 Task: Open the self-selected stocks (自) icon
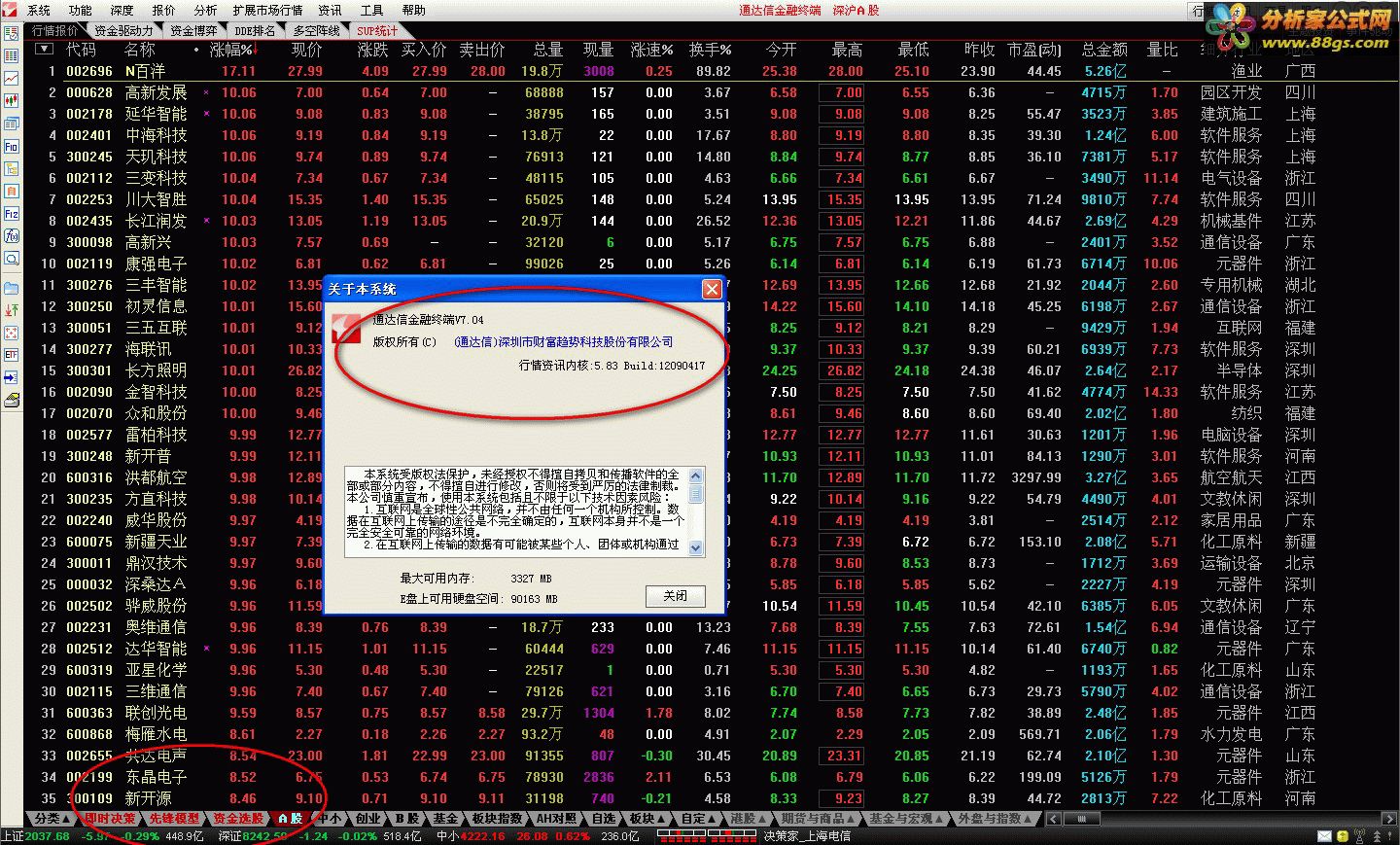(11, 191)
